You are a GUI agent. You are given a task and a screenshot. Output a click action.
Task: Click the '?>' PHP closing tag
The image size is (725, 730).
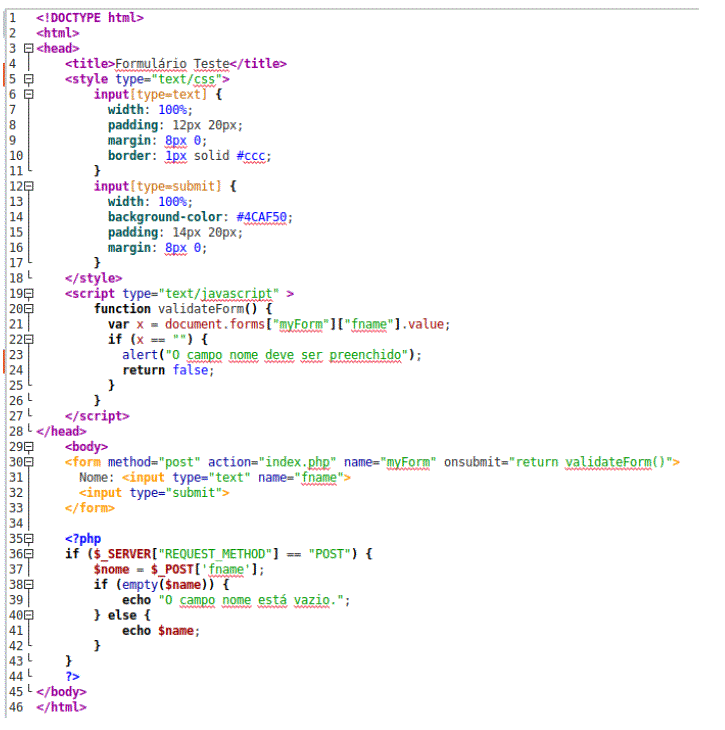point(72,676)
